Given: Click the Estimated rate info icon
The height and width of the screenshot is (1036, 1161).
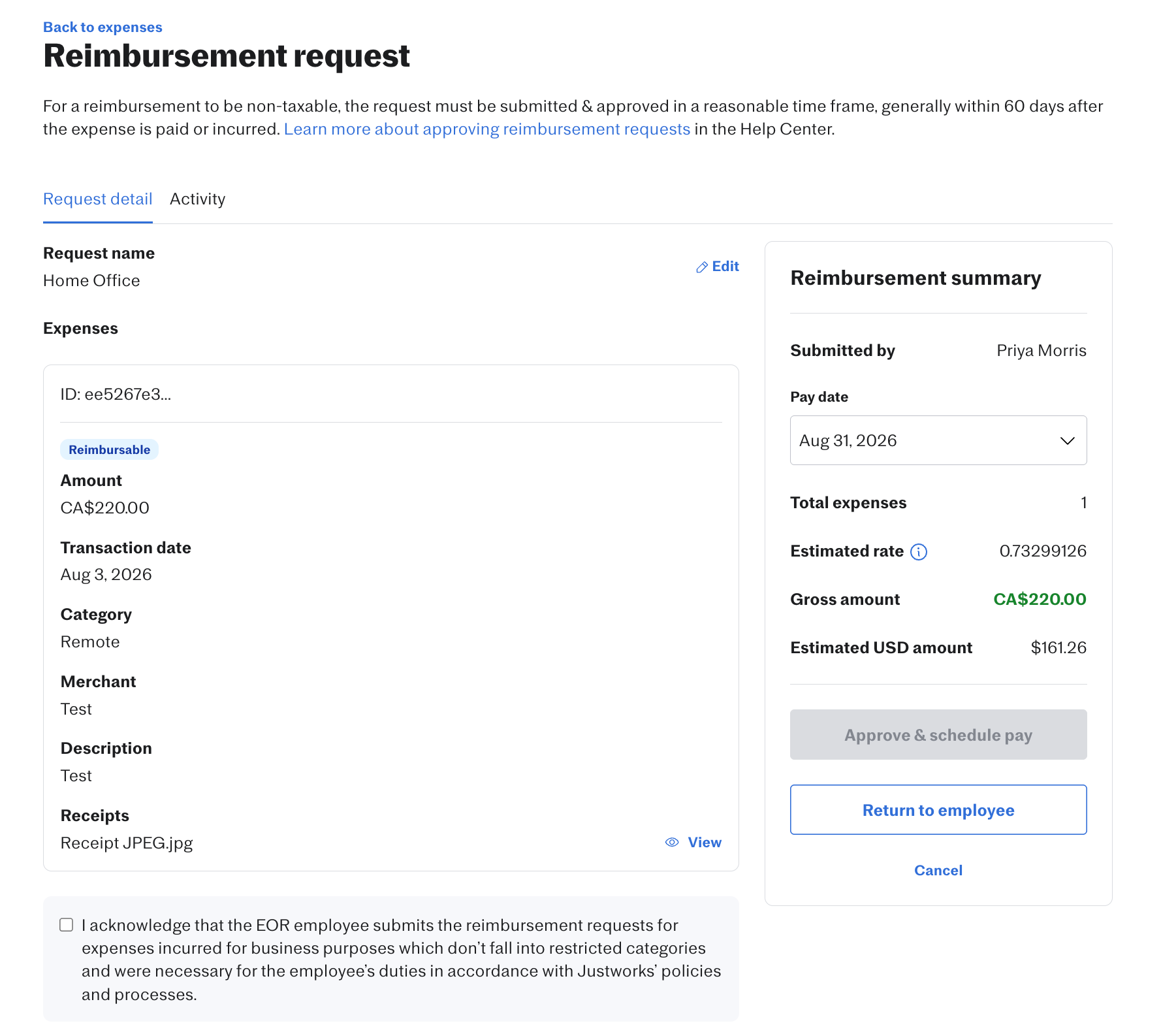Looking at the screenshot, I should 919,552.
